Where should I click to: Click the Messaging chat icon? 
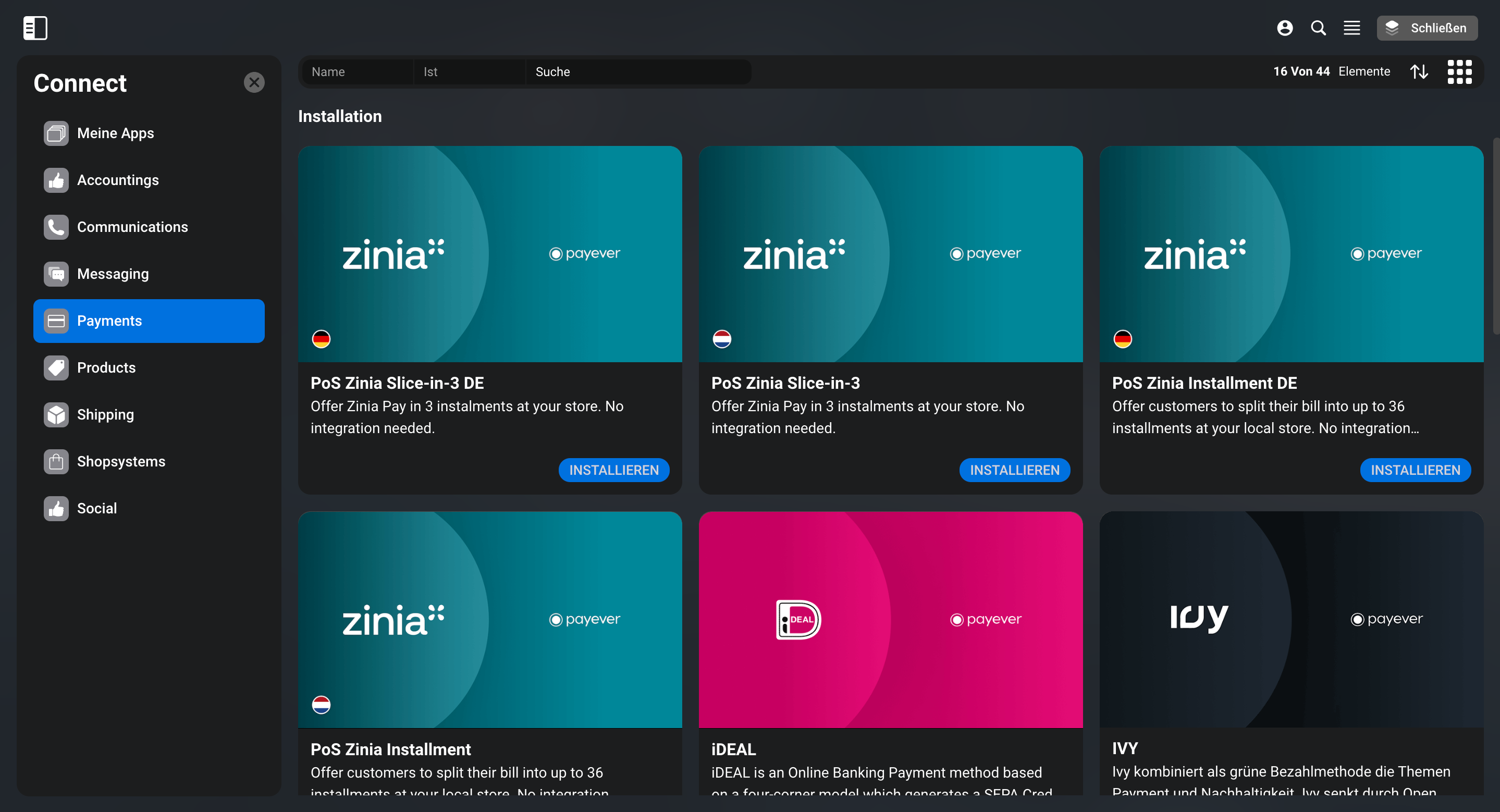(56, 274)
